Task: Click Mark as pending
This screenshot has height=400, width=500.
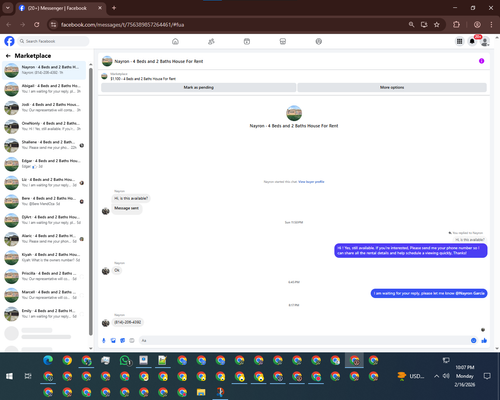Action: [x=198, y=87]
